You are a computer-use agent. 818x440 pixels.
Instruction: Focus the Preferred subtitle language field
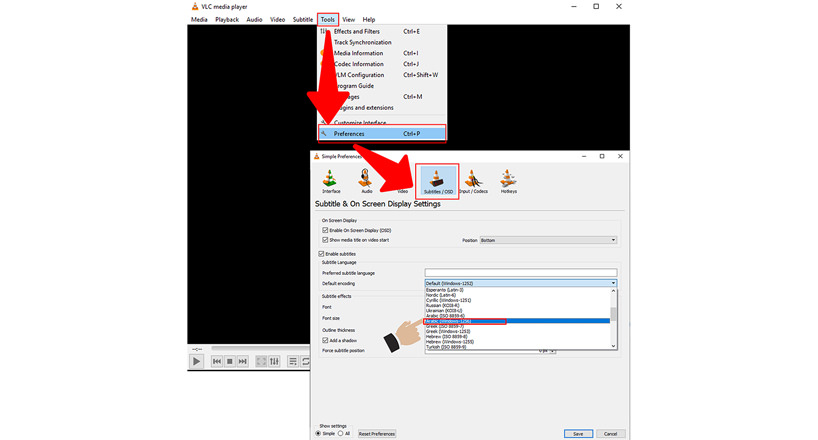pos(521,272)
